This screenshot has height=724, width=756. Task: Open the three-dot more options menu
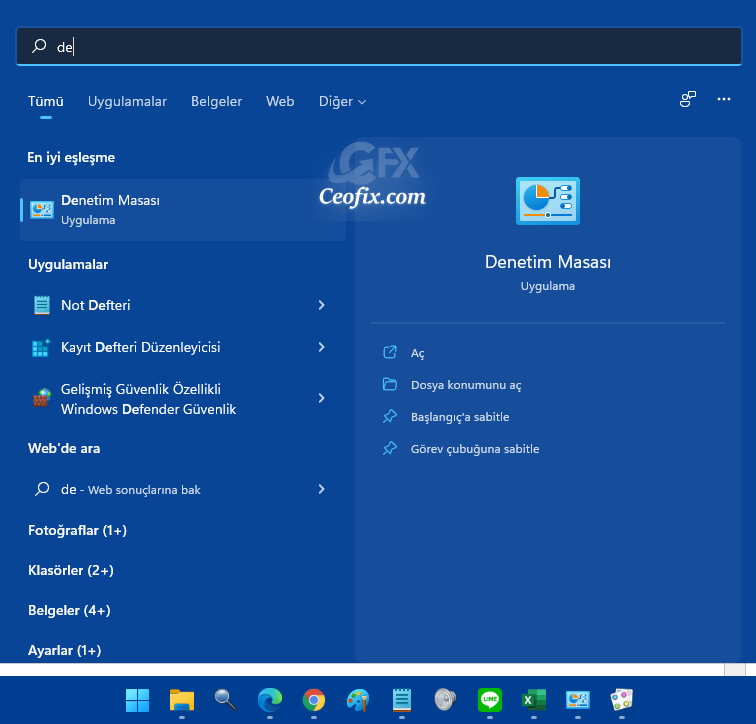(x=724, y=99)
